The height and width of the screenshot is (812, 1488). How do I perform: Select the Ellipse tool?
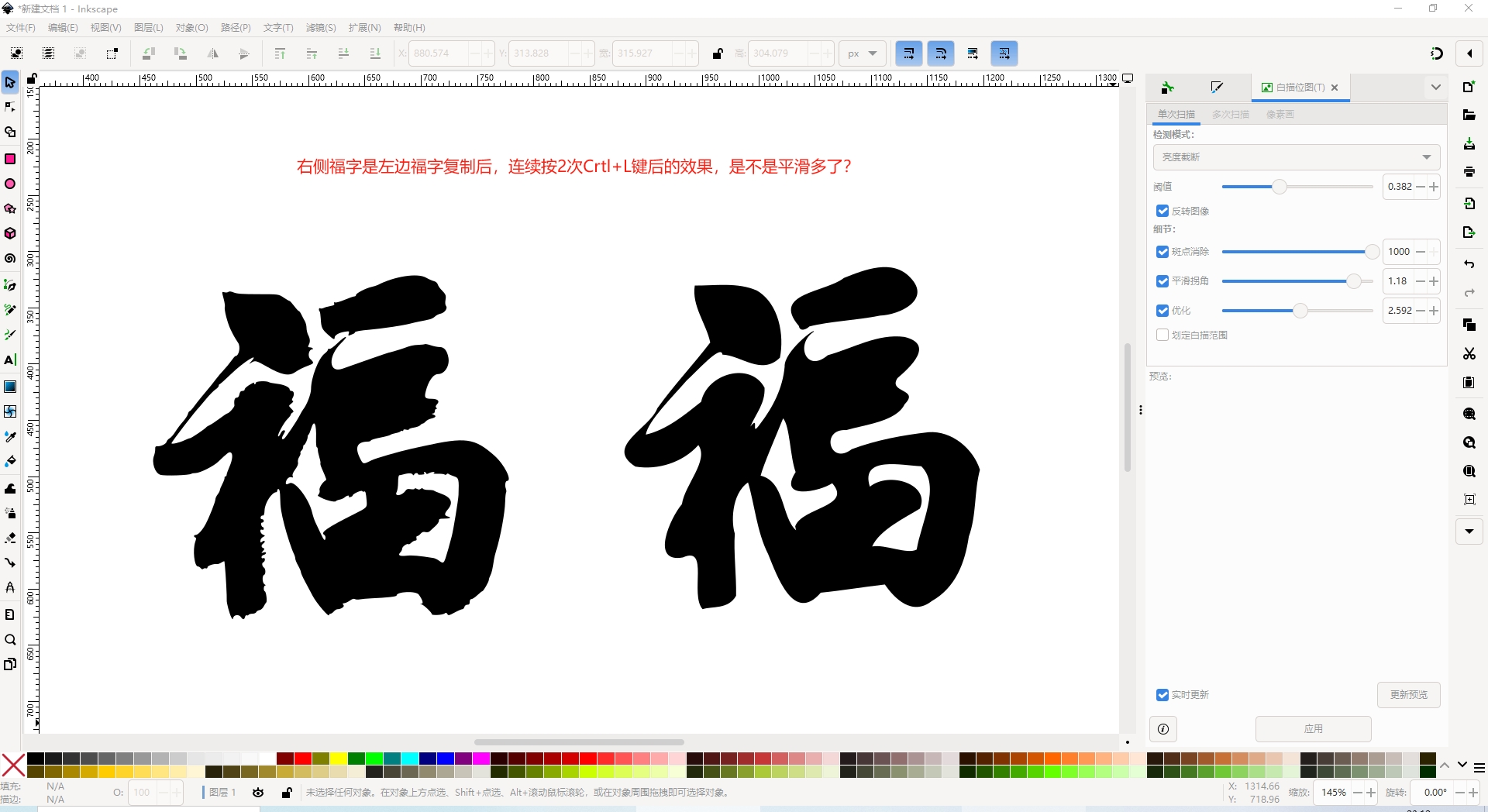[10, 184]
